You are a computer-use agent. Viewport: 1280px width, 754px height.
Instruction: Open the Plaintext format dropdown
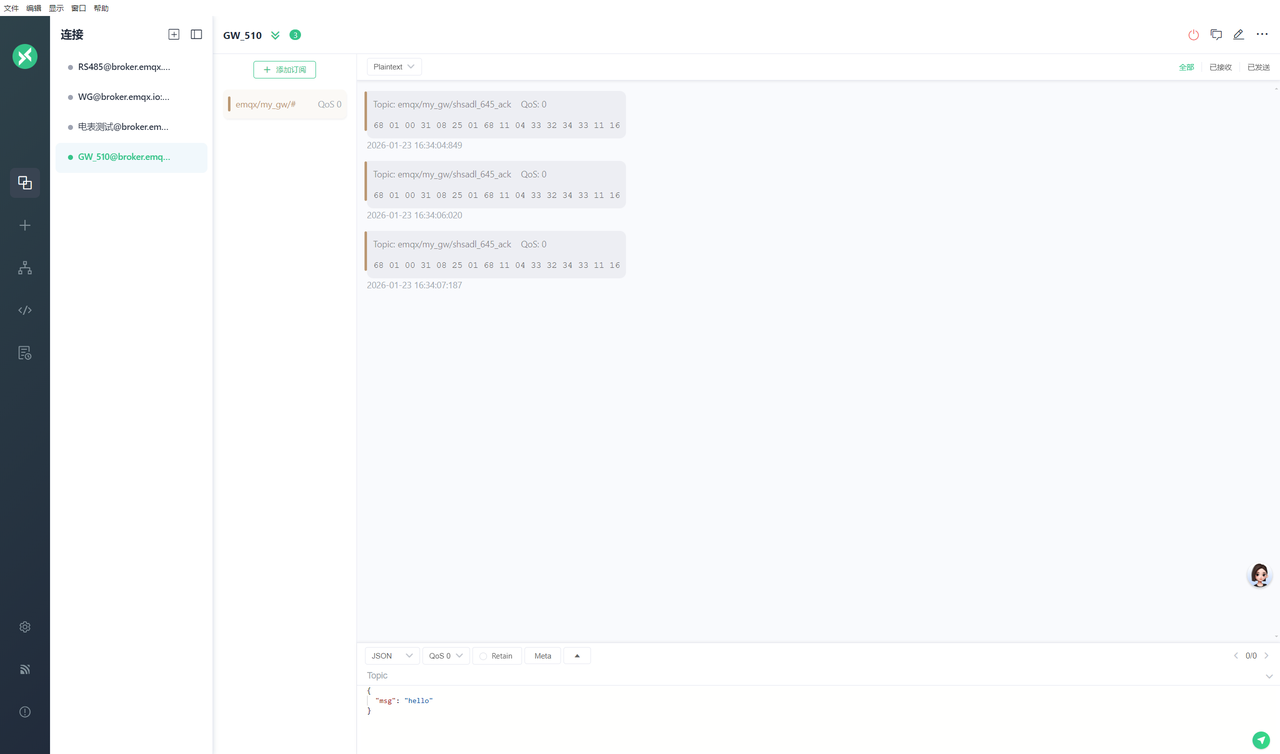[x=394, y=67]
